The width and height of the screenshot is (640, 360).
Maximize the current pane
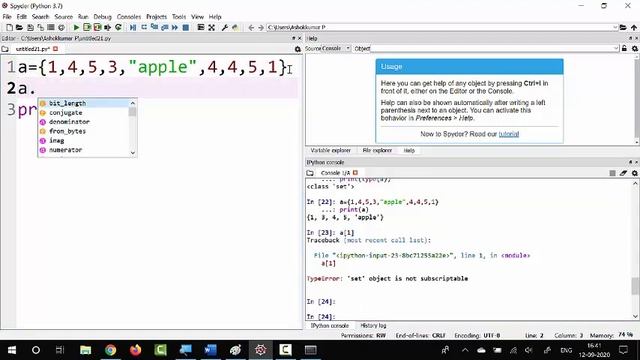tap(201, 27)
